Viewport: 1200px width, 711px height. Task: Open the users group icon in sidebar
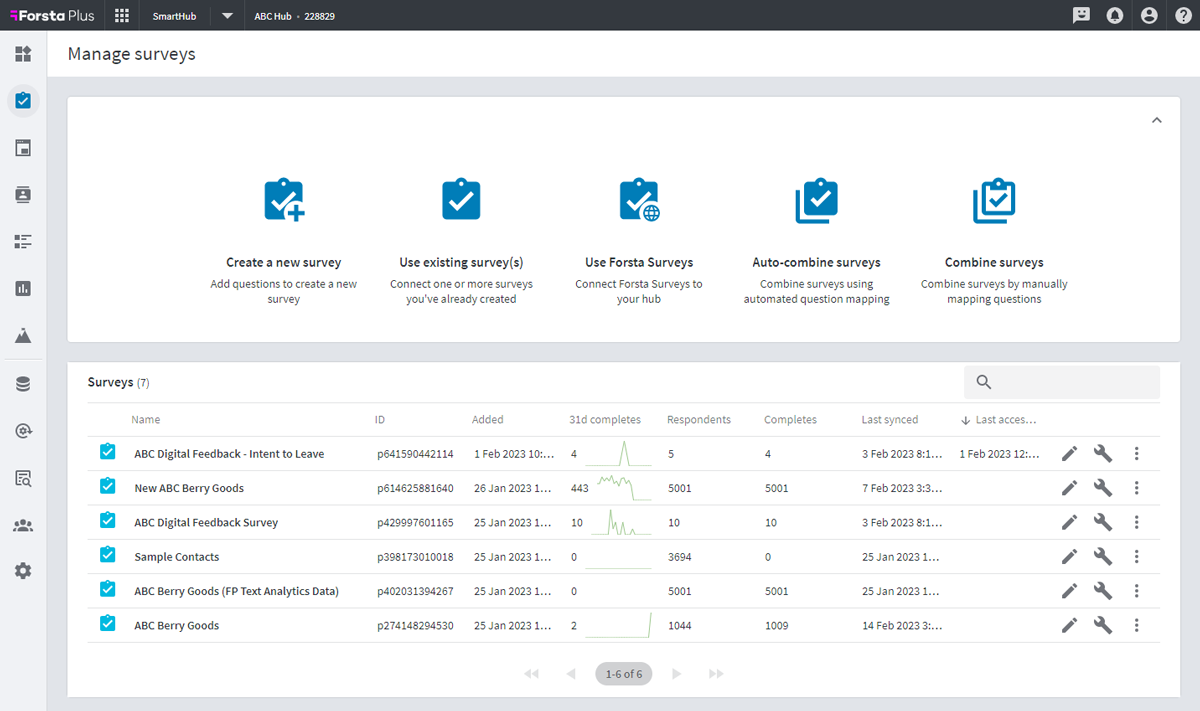click(23, 525)
